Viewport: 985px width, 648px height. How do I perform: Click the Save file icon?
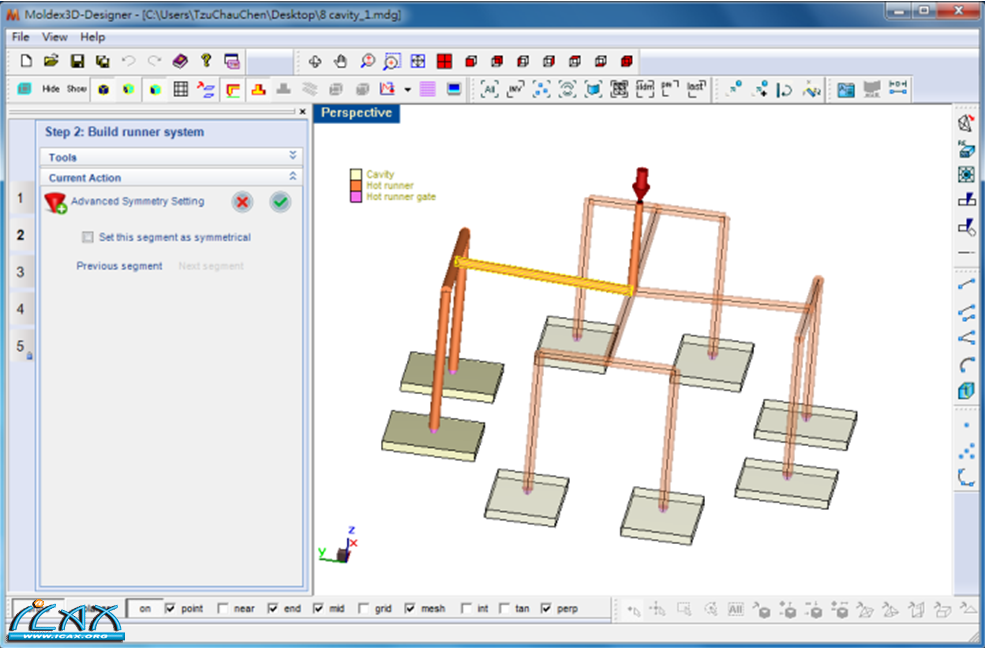tap(76, 61)
